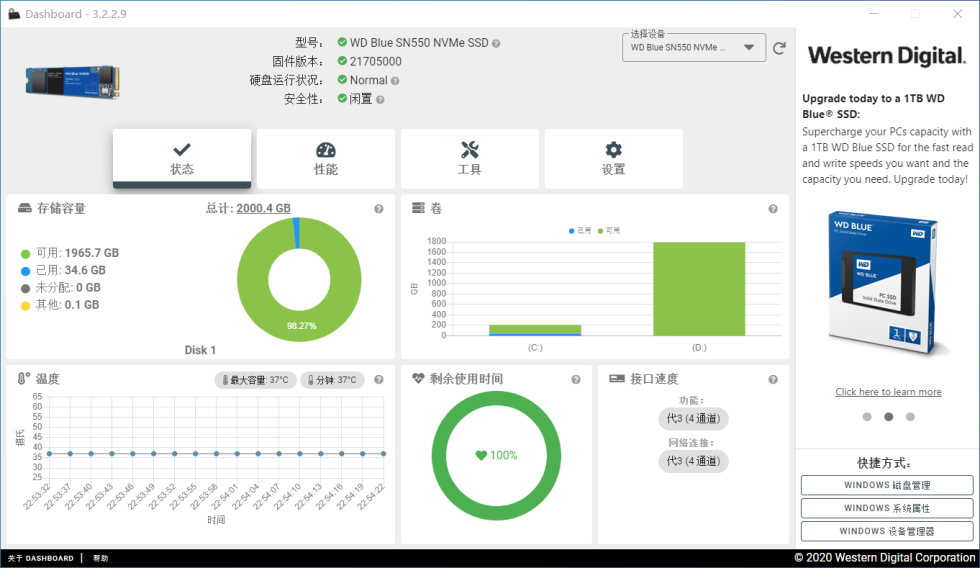Click help icon beside security status
980x568 pixels.
[380, 100]
